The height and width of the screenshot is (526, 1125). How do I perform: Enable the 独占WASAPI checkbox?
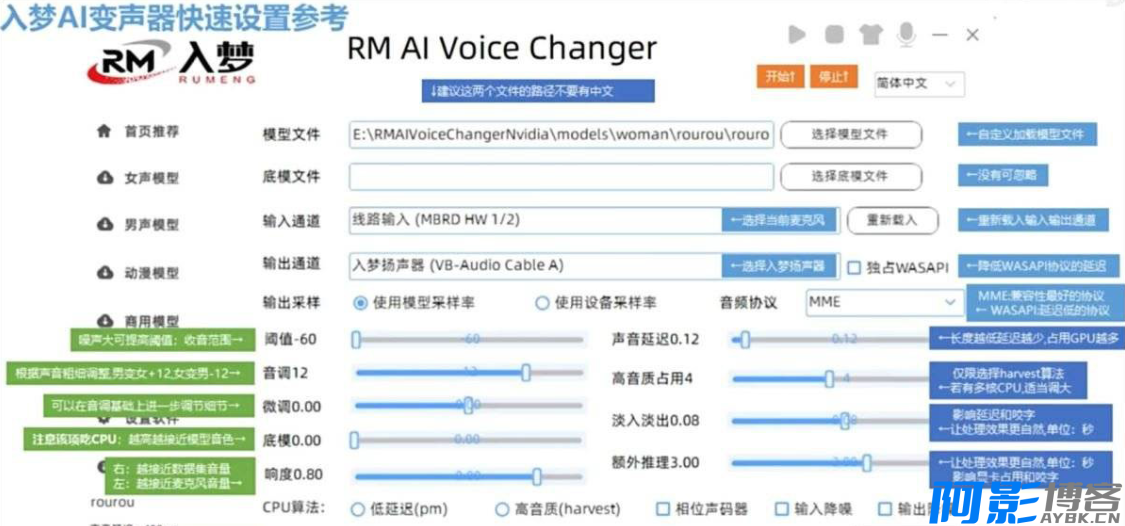854,267
